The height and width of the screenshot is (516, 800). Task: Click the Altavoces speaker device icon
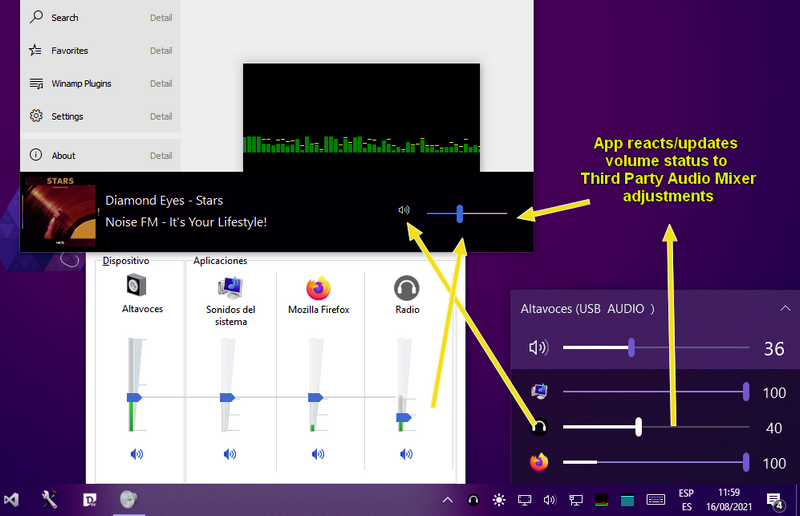136,285
